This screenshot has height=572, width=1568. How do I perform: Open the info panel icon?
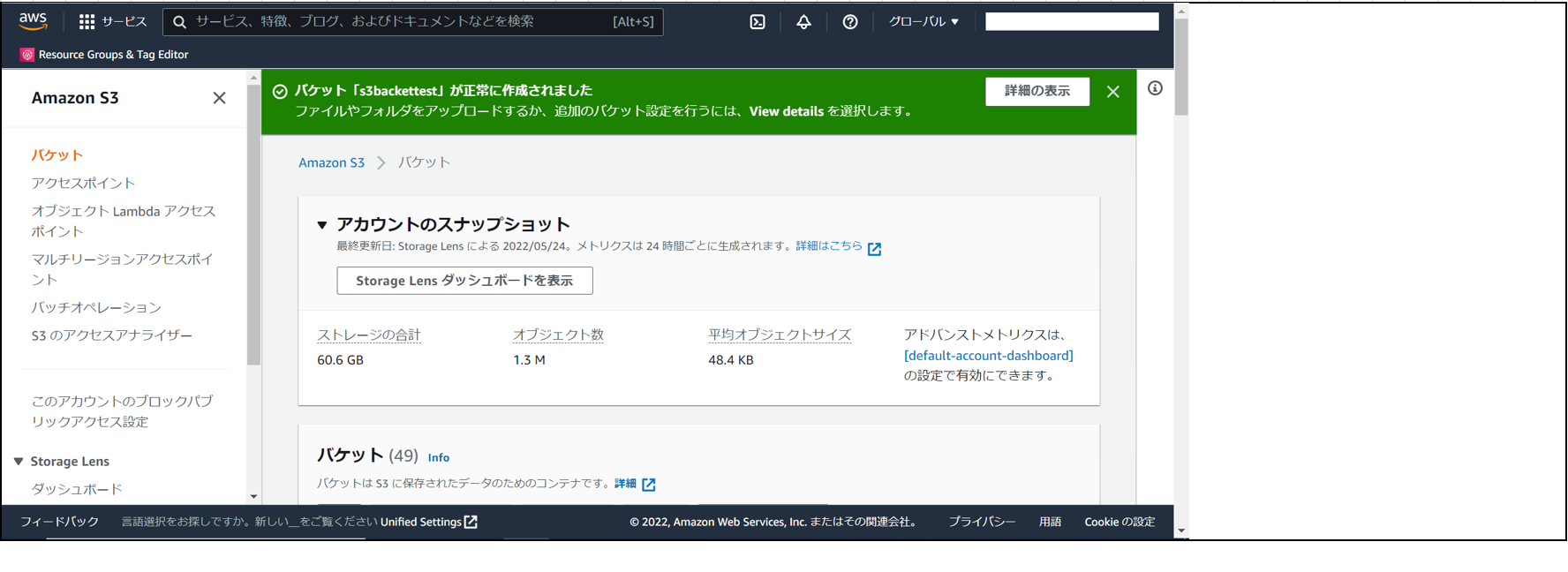click(1155, 88)
